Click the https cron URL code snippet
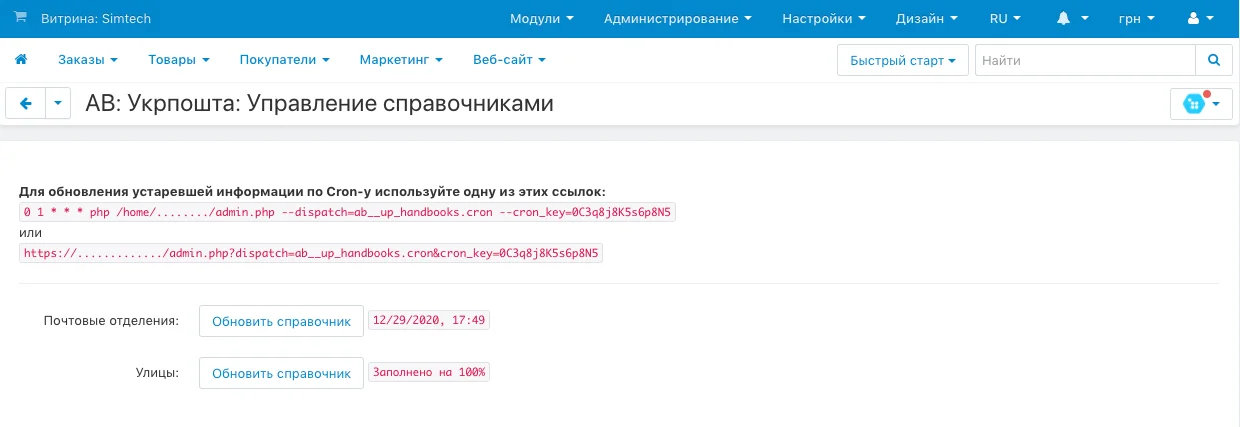Viewport: 1240px width, 427px height. [312, 254]
